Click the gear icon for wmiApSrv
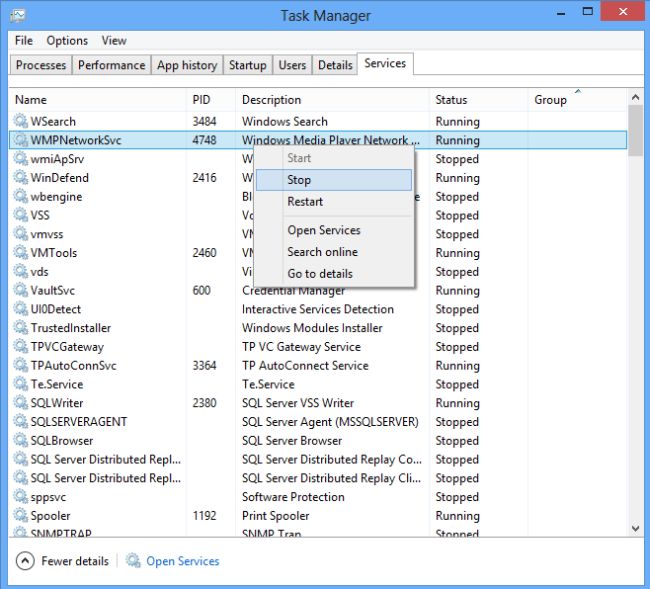The height and width of the screenshot is (589, 650). 20,158
